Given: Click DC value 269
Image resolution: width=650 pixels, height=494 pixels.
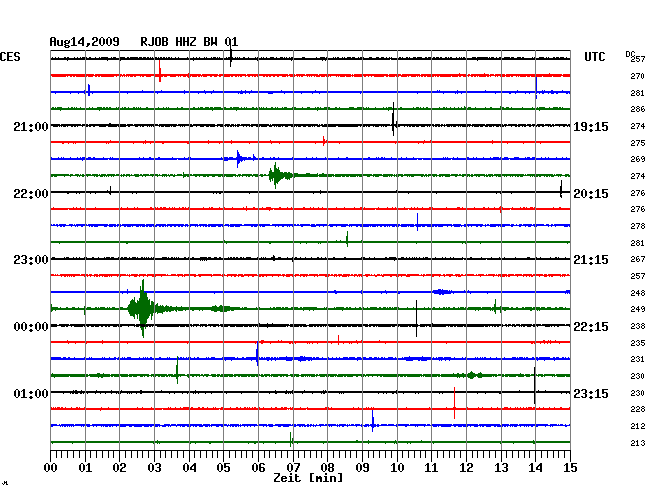Looking at the screenshot, I should click(x=638, y=159).
